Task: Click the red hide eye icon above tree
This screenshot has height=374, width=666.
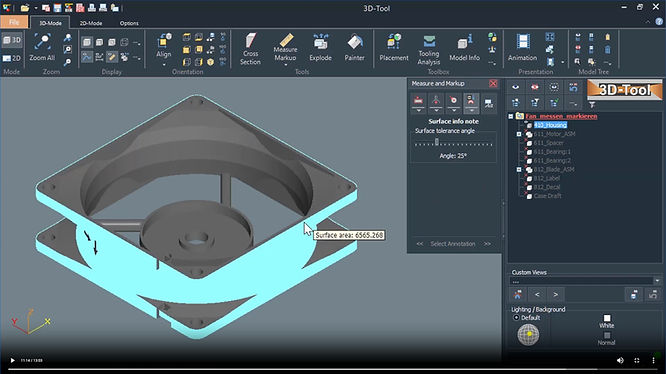Action: coord(535,87)
